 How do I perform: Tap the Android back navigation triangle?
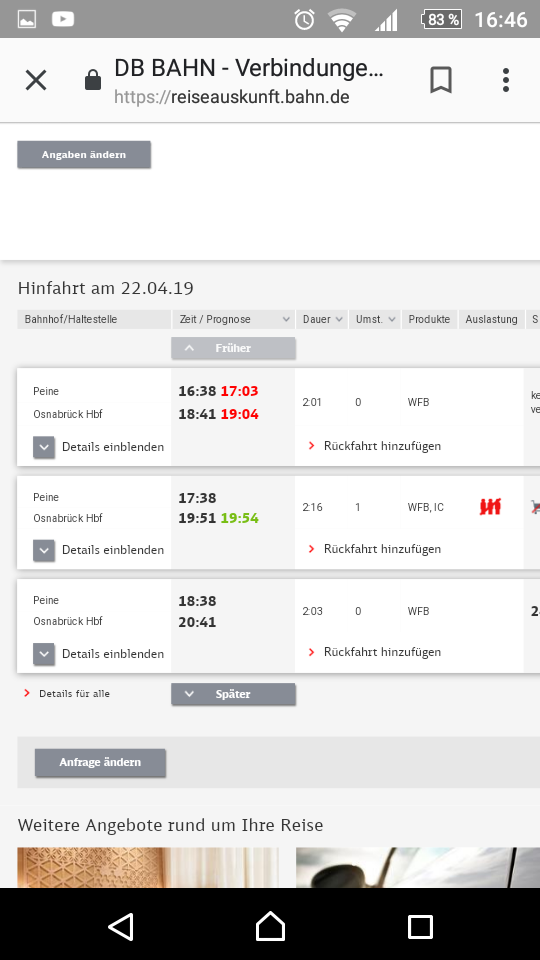(x=121, y=927)
